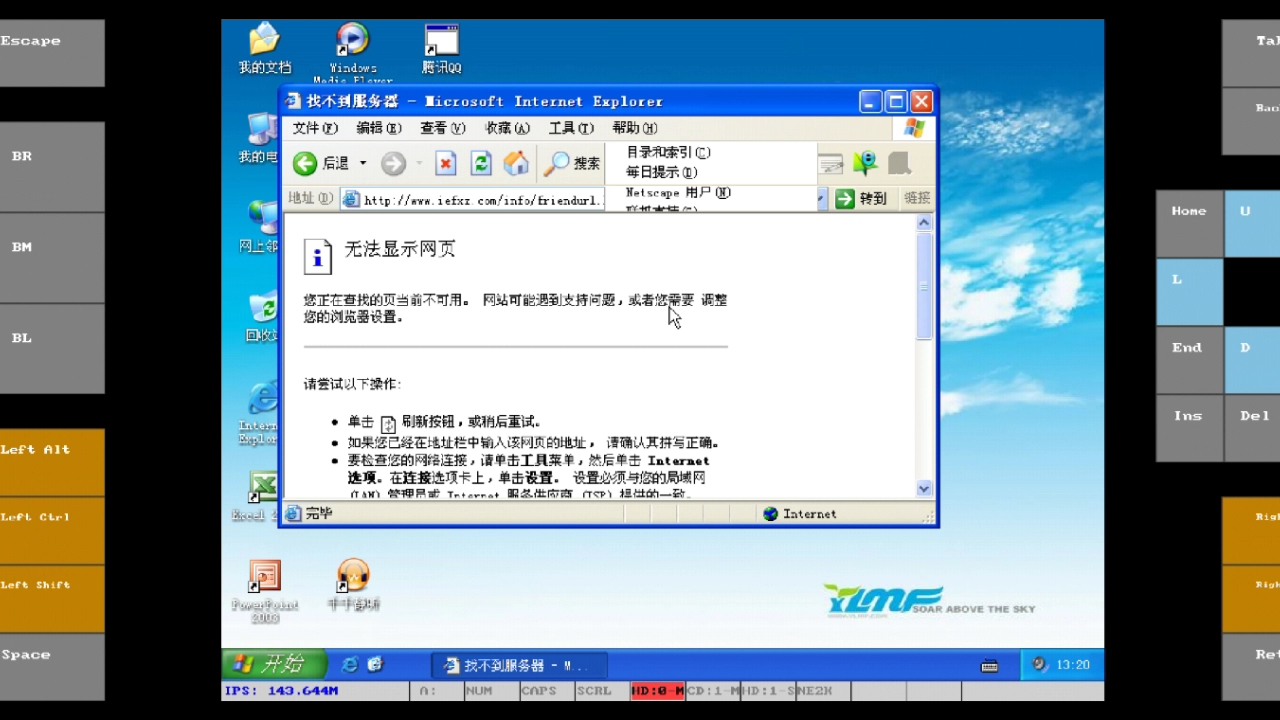Viewport: 1280px width, 720px height.
Task: Click the keyboard icon in the system tray
Action: point(989,666)
